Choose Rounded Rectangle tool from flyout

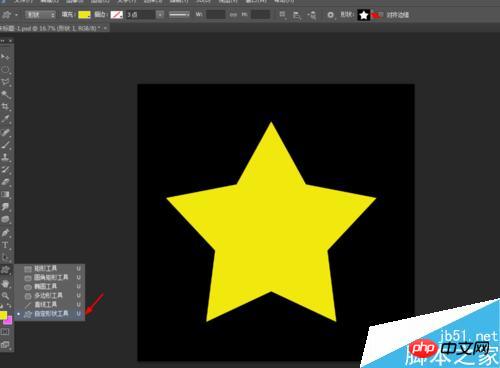pyautogui.click(x=50, y=277)
